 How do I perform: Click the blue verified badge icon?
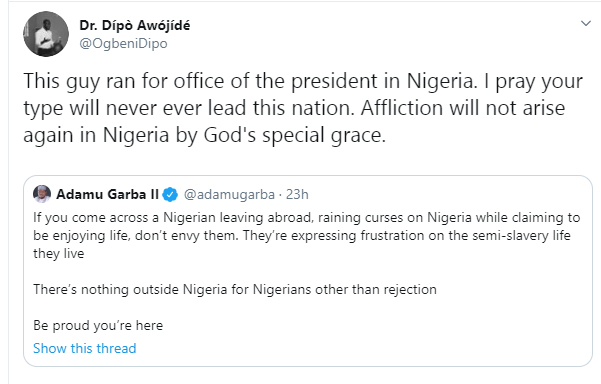pyautogui.click(x=170, y=195)
